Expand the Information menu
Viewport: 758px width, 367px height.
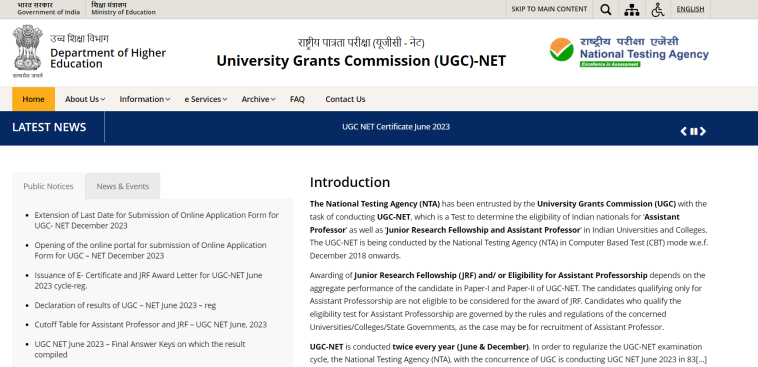pyautogui.click(x=145, y=99)
